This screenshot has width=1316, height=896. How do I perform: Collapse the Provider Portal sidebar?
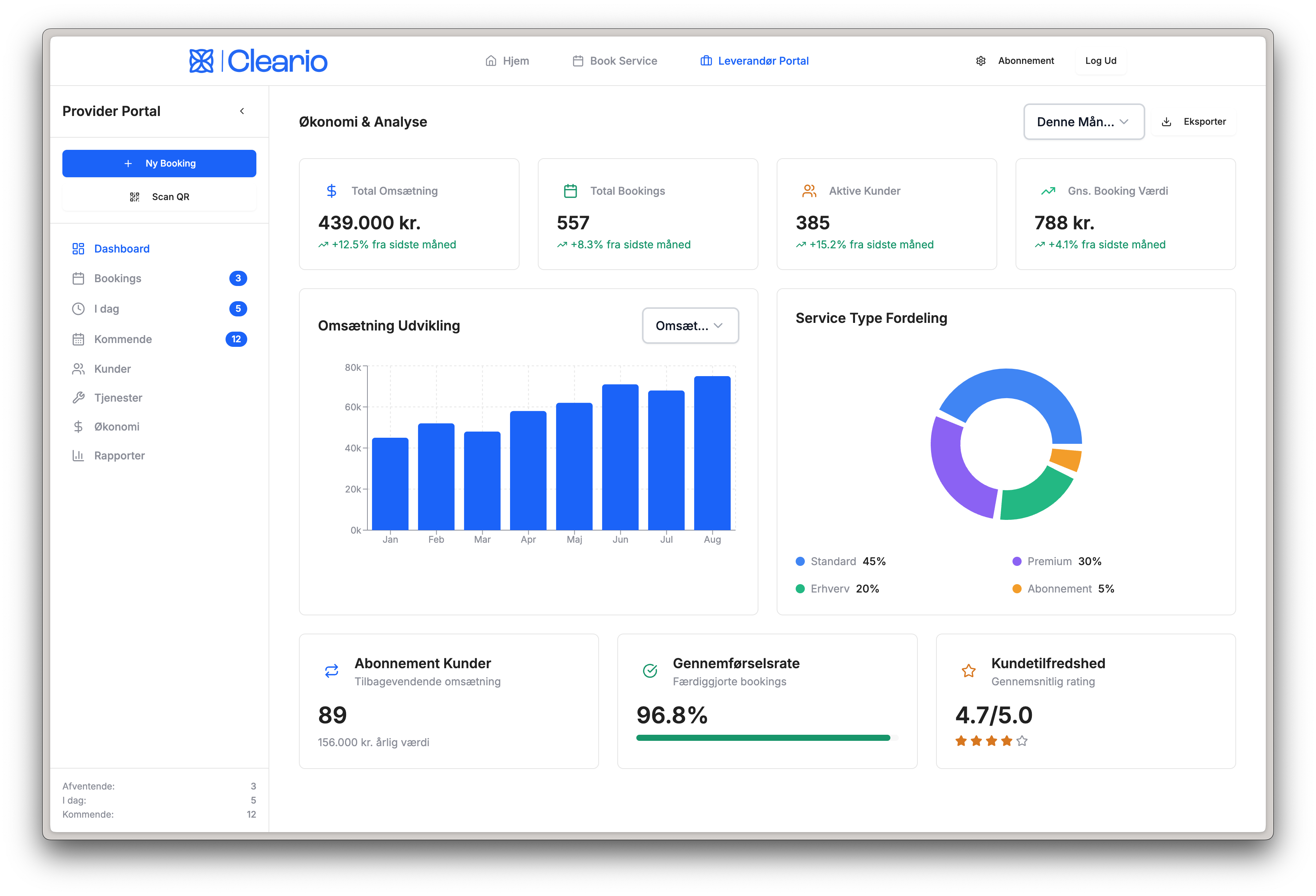tap(242, 111)
